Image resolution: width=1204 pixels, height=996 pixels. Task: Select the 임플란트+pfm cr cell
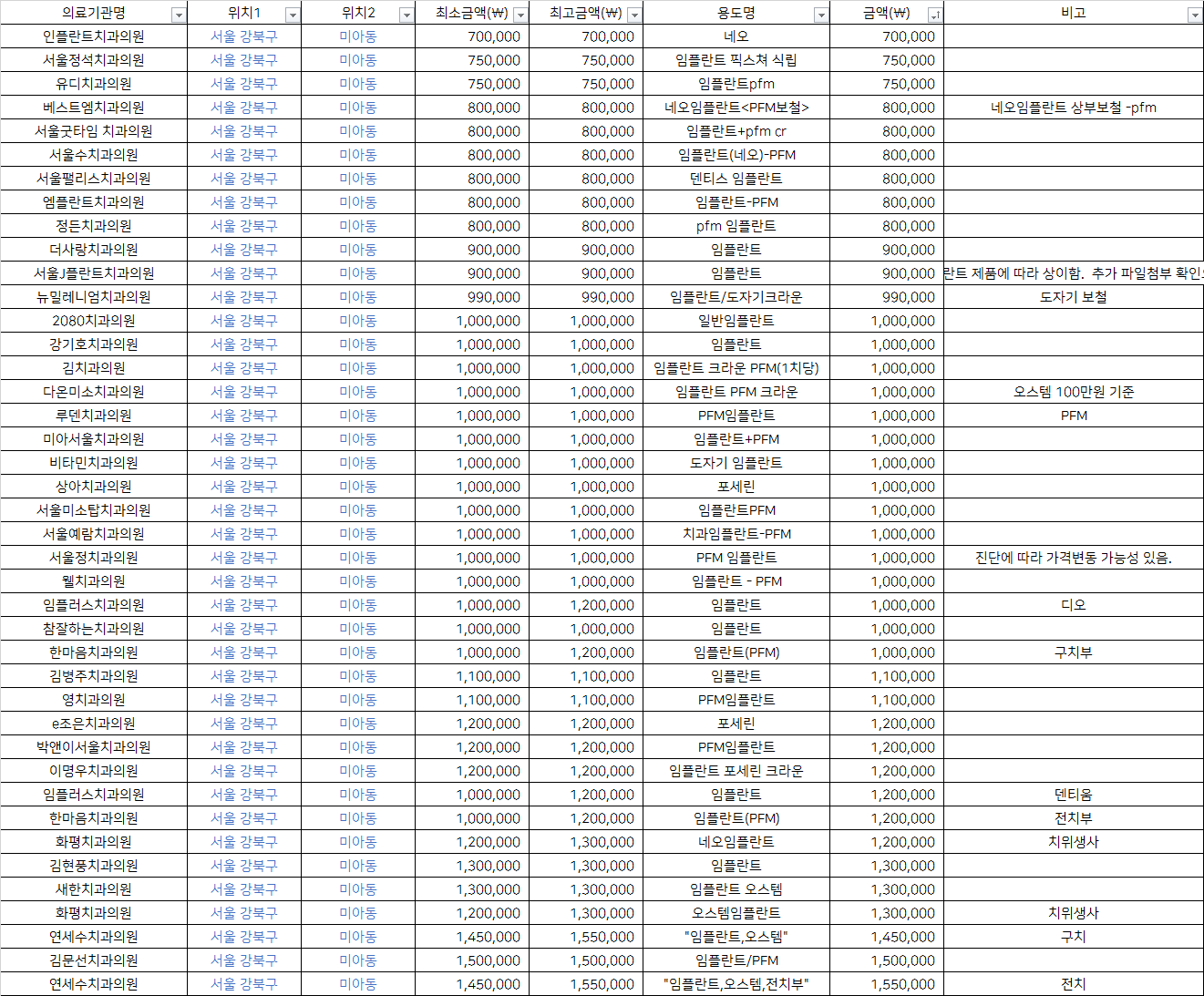pos(736,131)
